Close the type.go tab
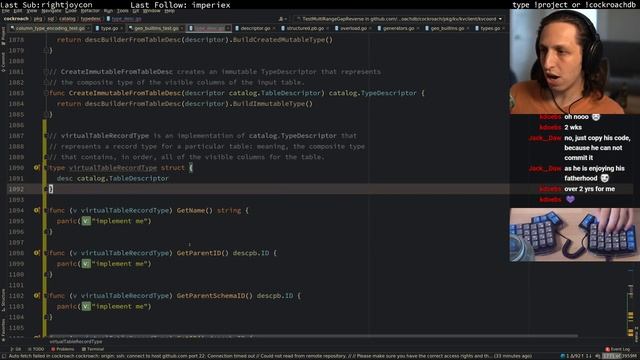 tap(121, 29)
